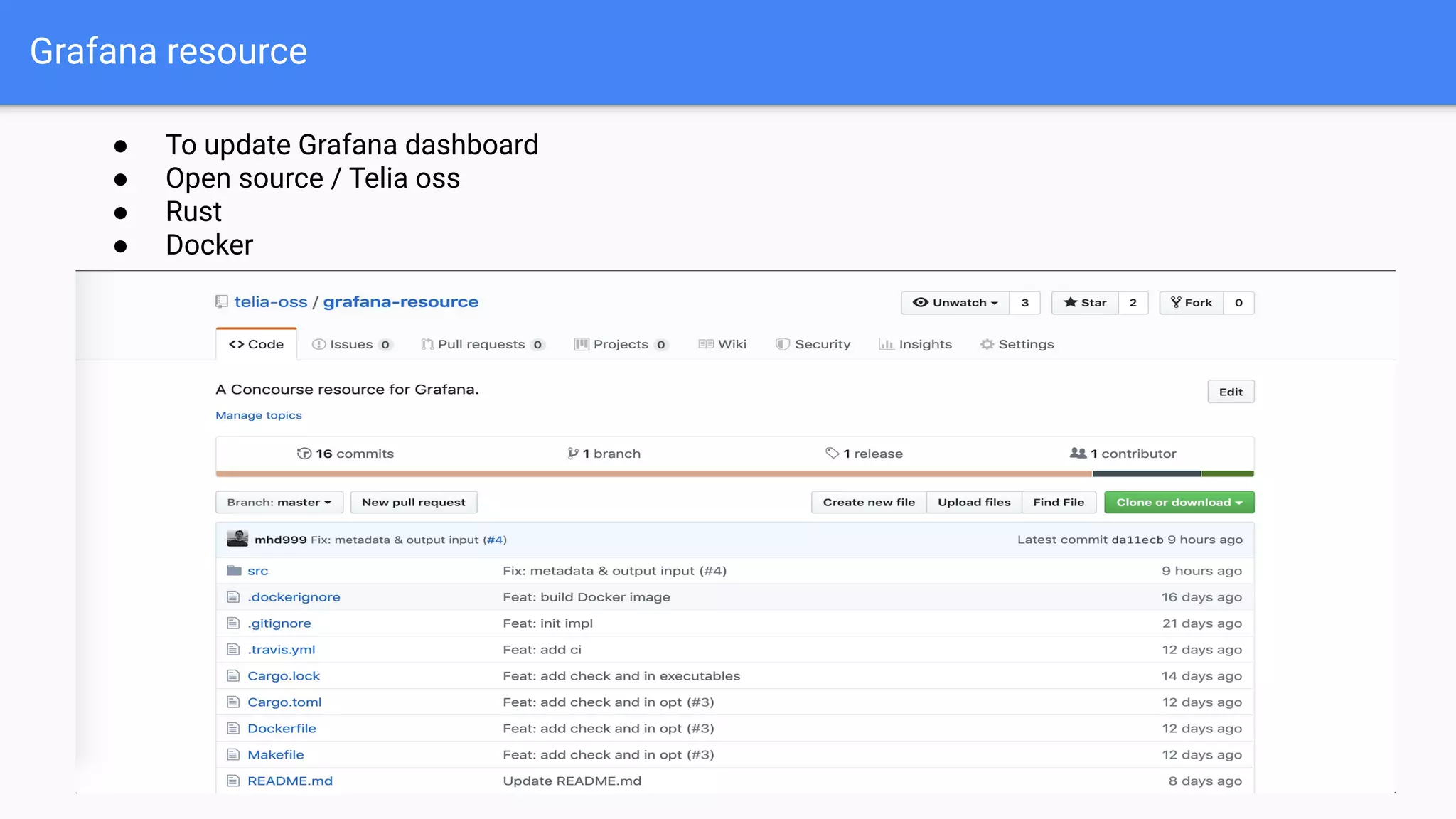Click the Manage topics link
This screenshot has height=819, width=1456.
point(259,415)
